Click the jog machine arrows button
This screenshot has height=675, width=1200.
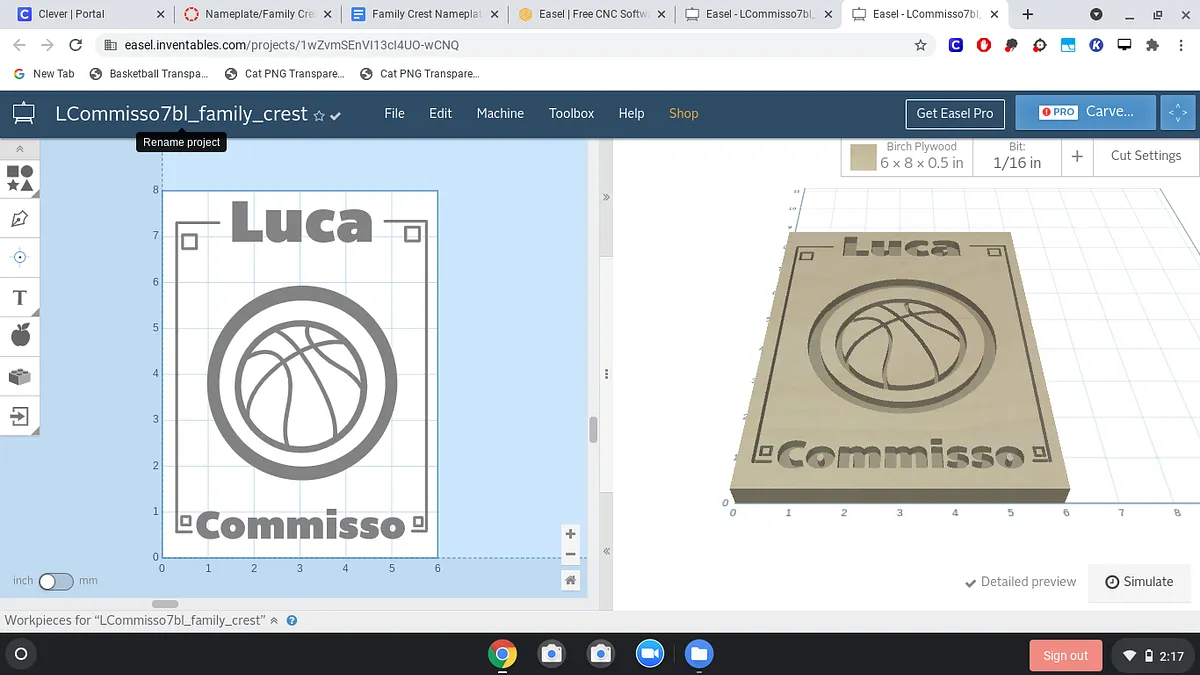coord(1178,113)
